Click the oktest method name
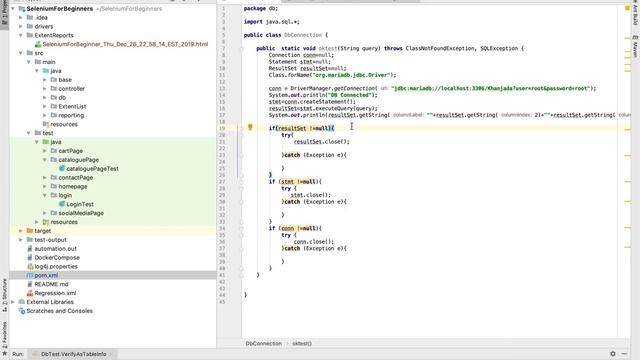 pos(328,48)
